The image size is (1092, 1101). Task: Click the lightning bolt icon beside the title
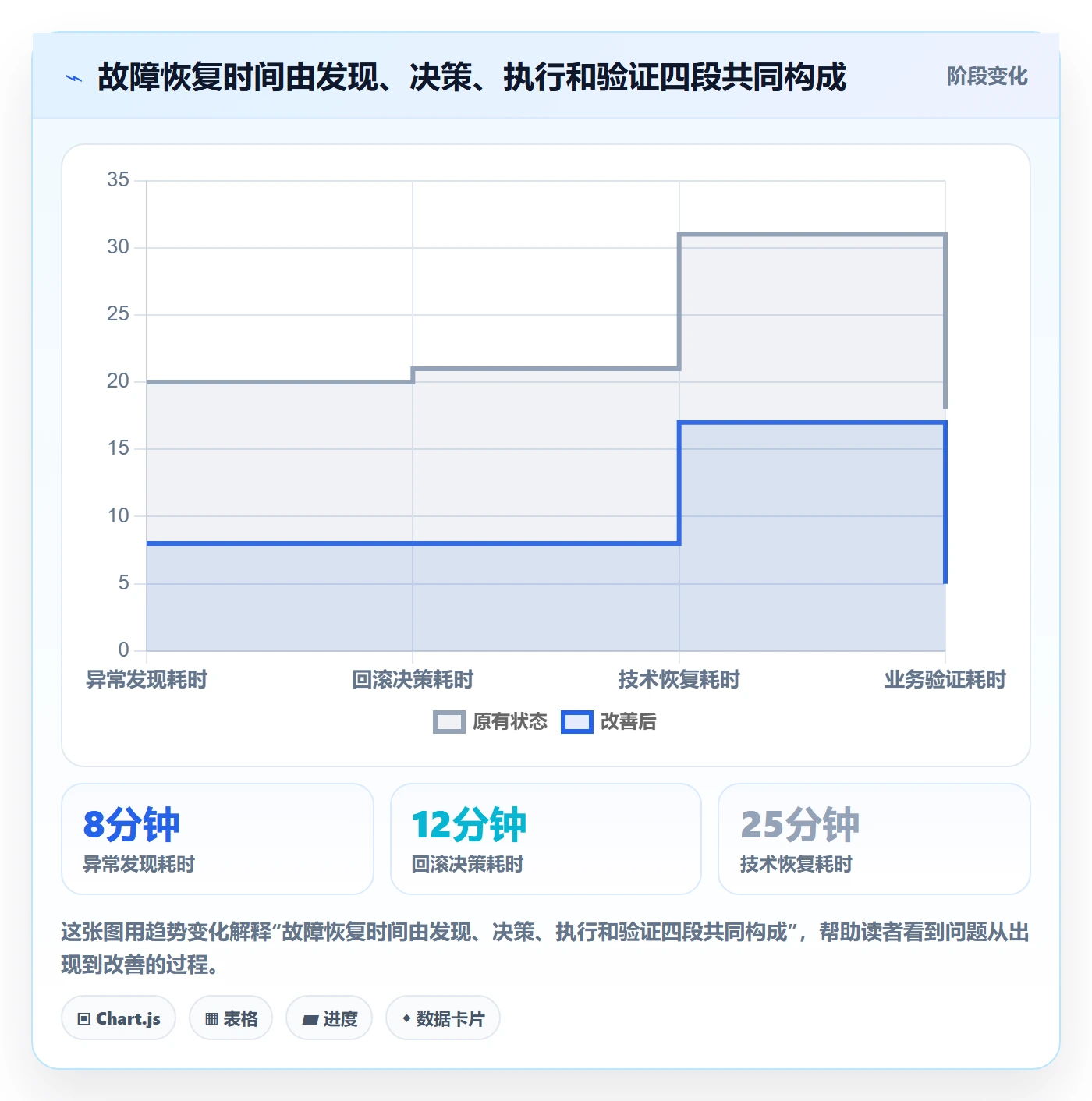click(74, 78)
